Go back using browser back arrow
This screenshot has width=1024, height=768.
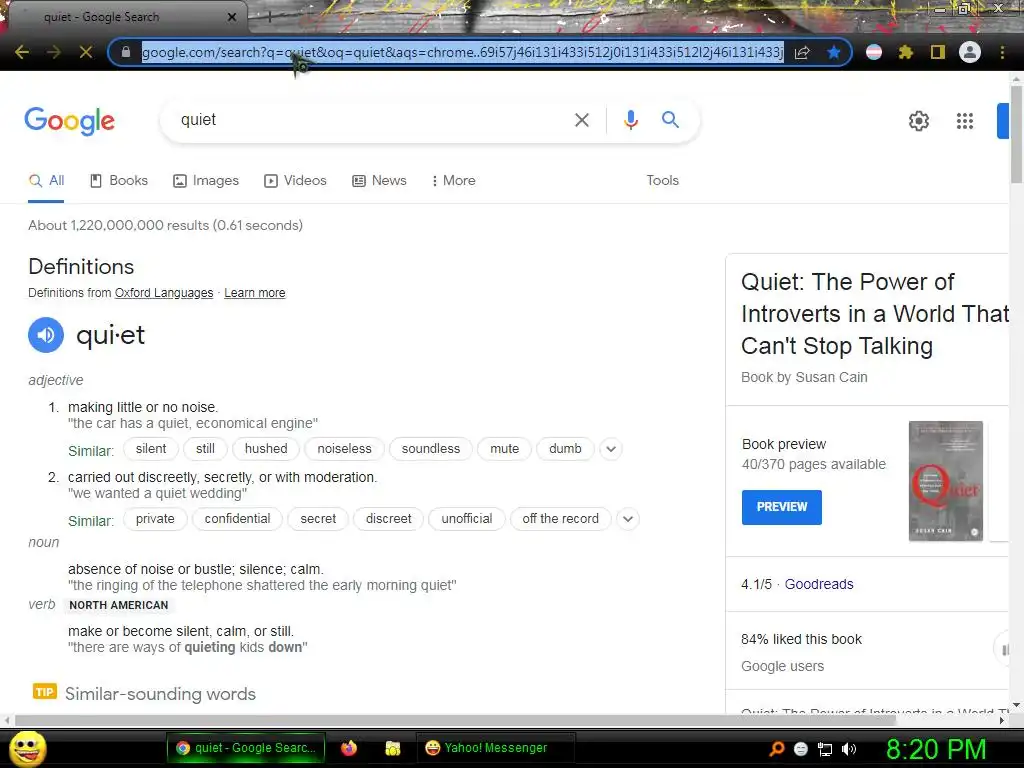tap(22, 52)
